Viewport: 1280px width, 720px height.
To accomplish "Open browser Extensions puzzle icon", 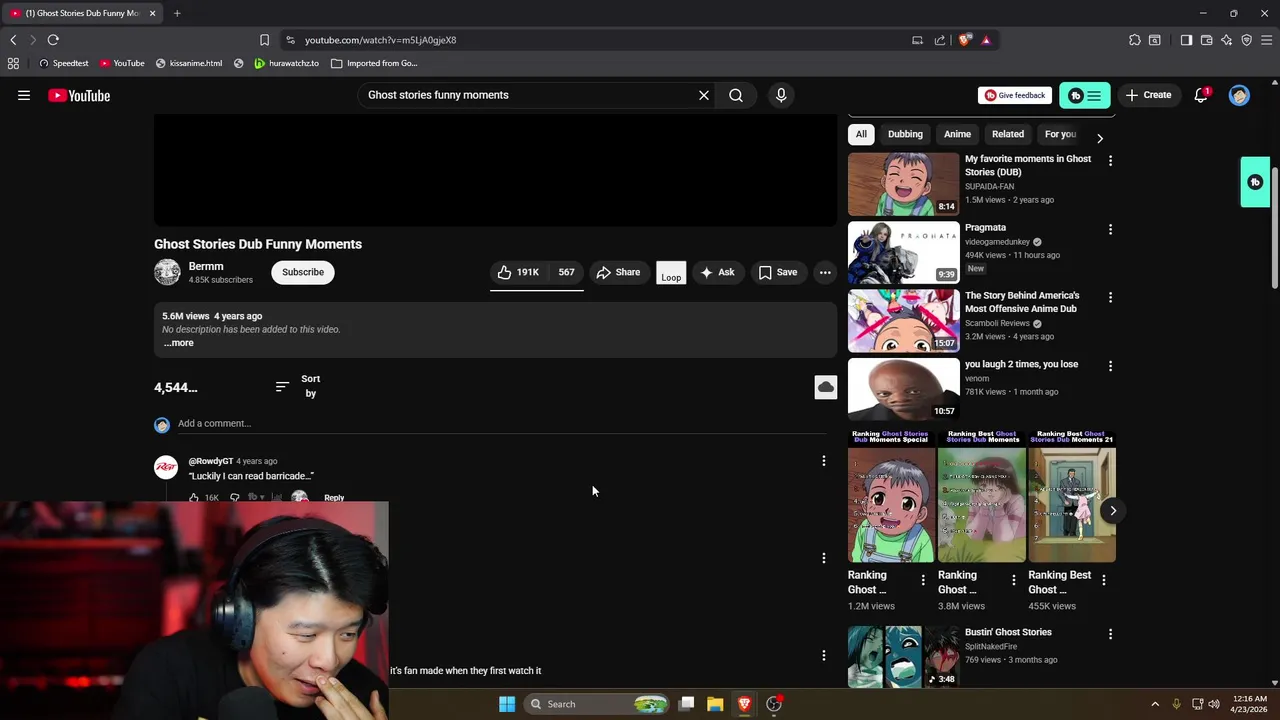I will click(x=1134, y=40).
